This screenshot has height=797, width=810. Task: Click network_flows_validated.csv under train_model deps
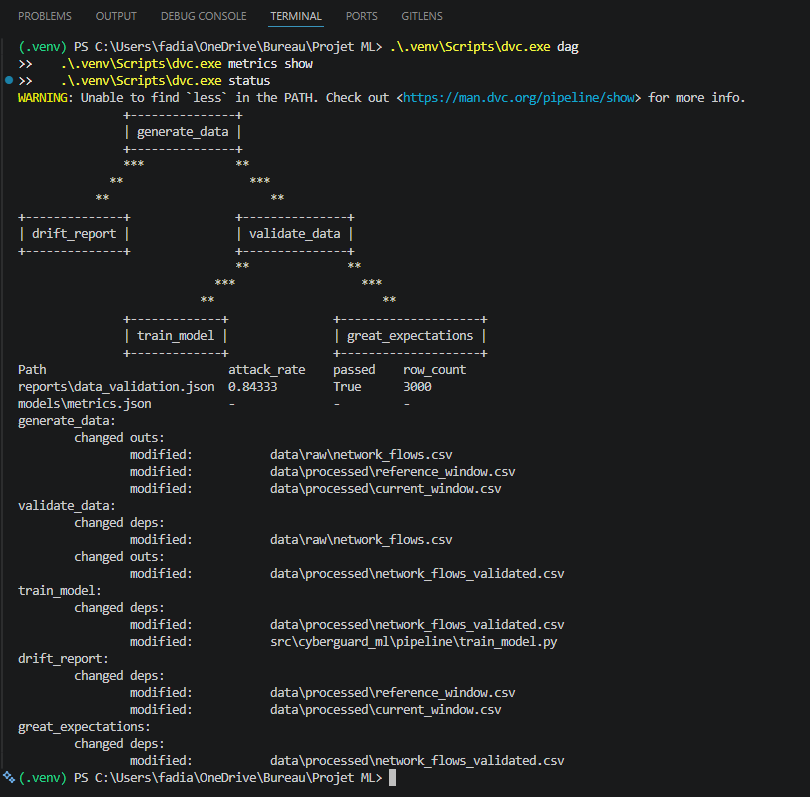[417, 625]
